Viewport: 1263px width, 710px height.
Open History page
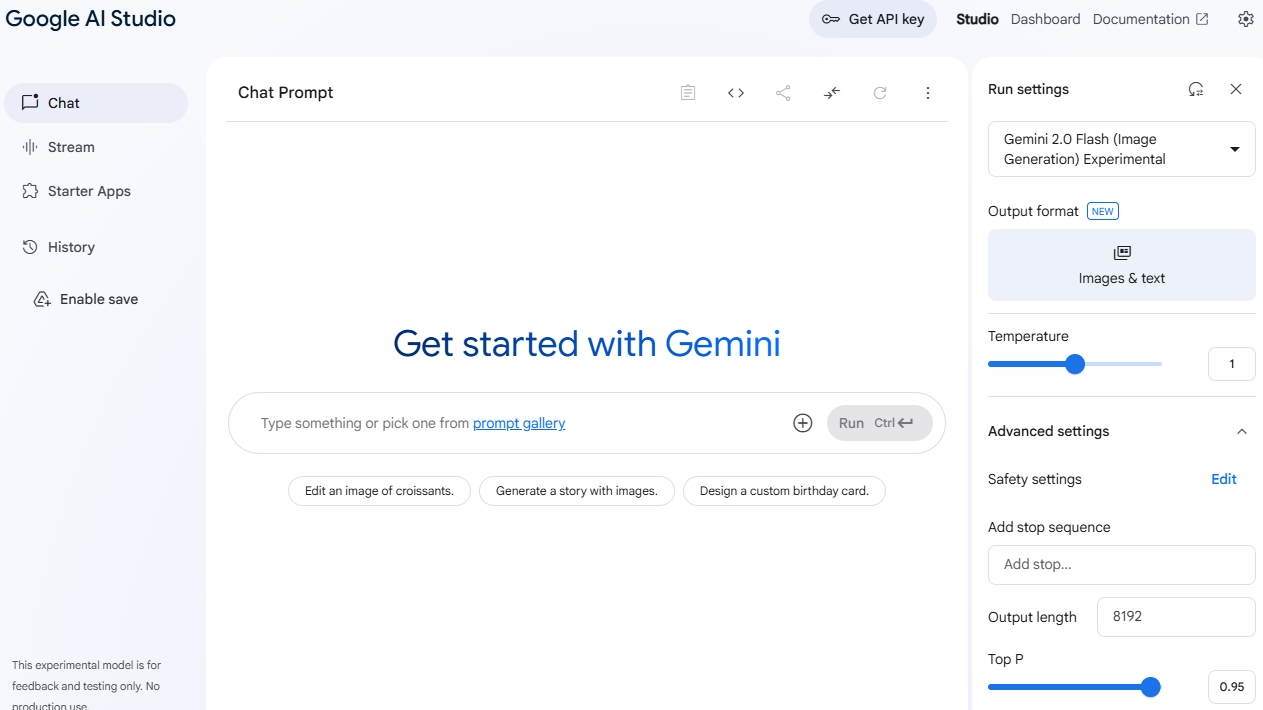coord(96,247)
